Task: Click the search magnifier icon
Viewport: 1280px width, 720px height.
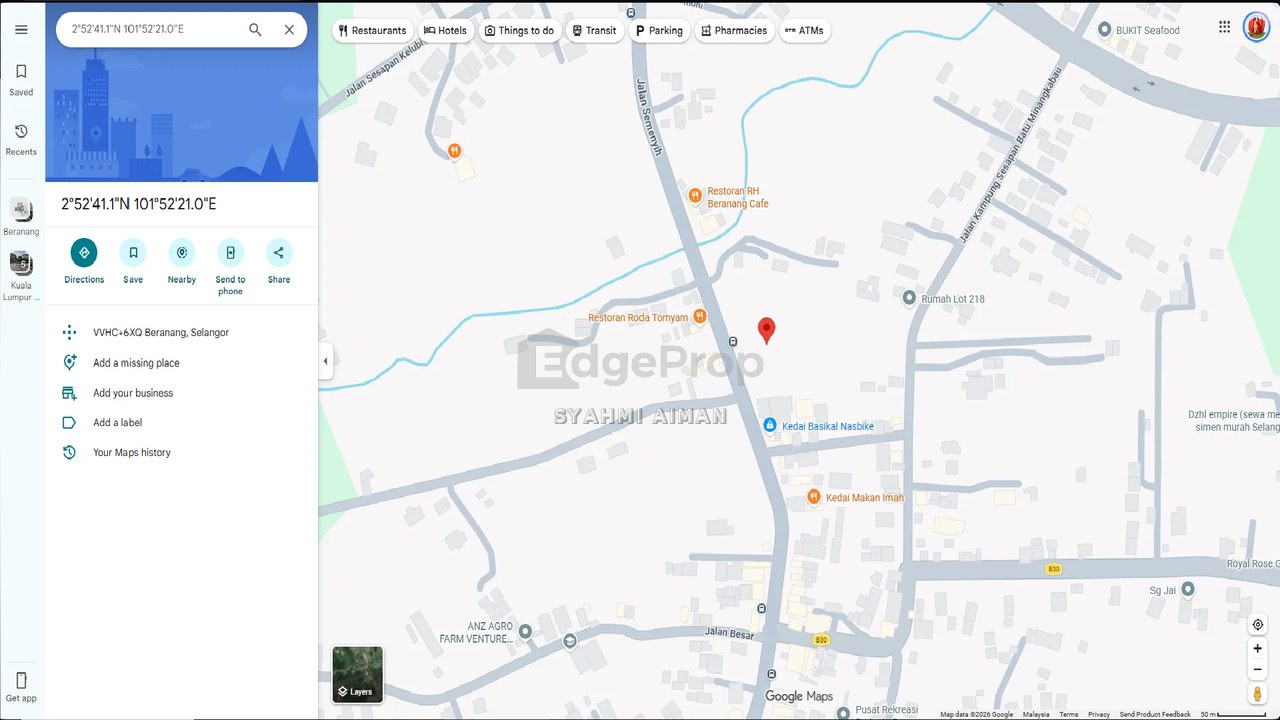Action: coord(255,30)
